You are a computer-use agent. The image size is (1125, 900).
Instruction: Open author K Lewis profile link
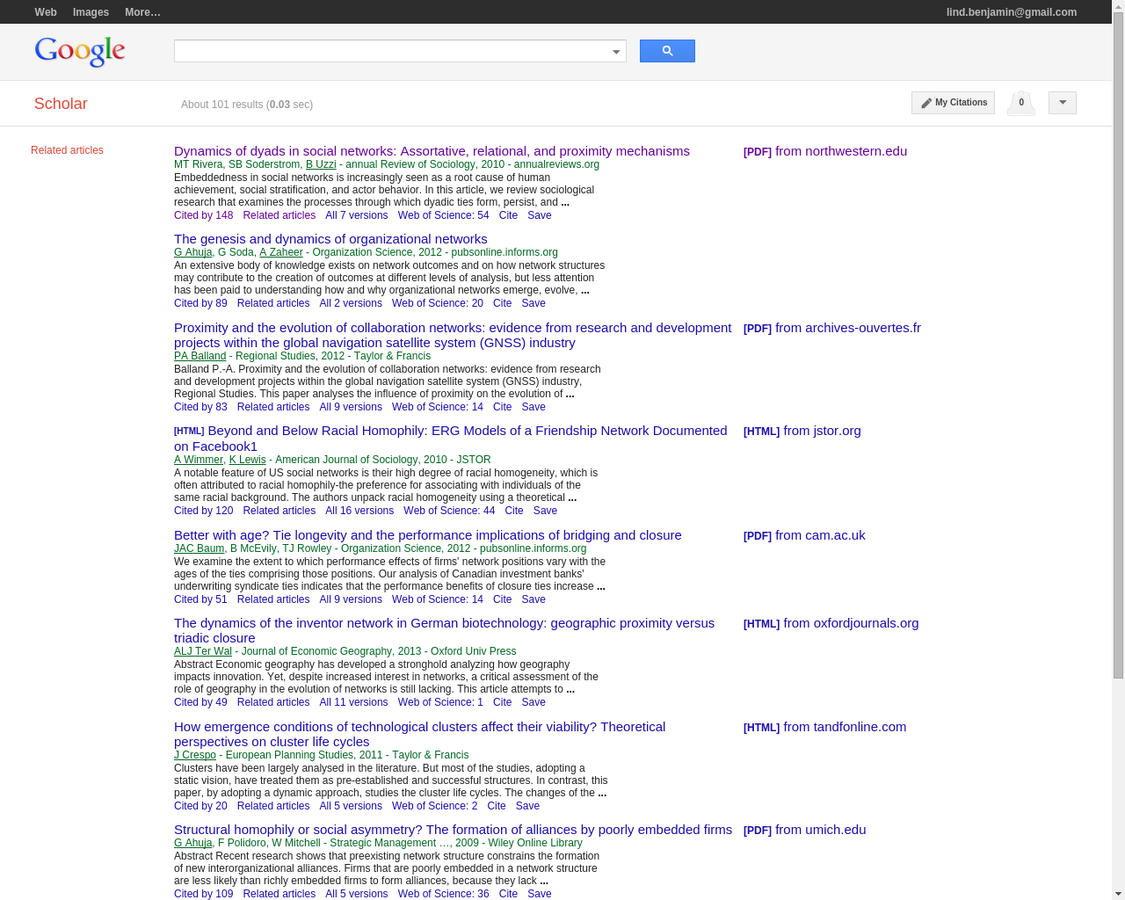(248, 459)
